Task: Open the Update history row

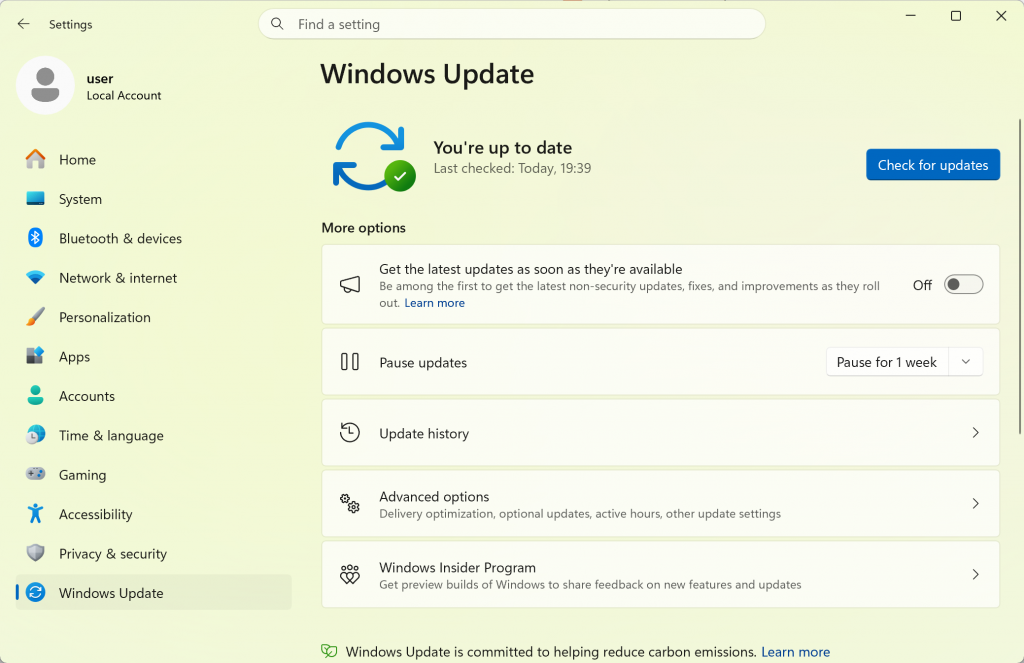Action: pos(660,432)
